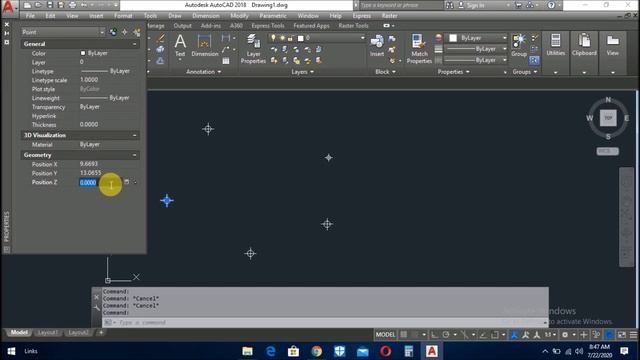Image resolution: width=640 pixels, height=360 pixels.
Task: Click the Color ByLayer swatch in General
Action: coord(83,53)
